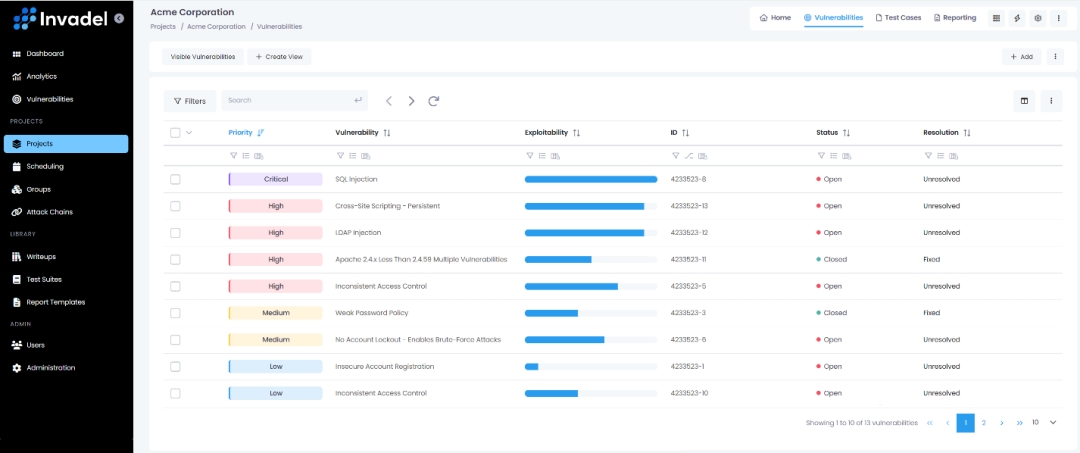Open the Reporting tab
The width and height of the screenshot is (1080, 453).
pyautogui.click(x=954, y=18)
